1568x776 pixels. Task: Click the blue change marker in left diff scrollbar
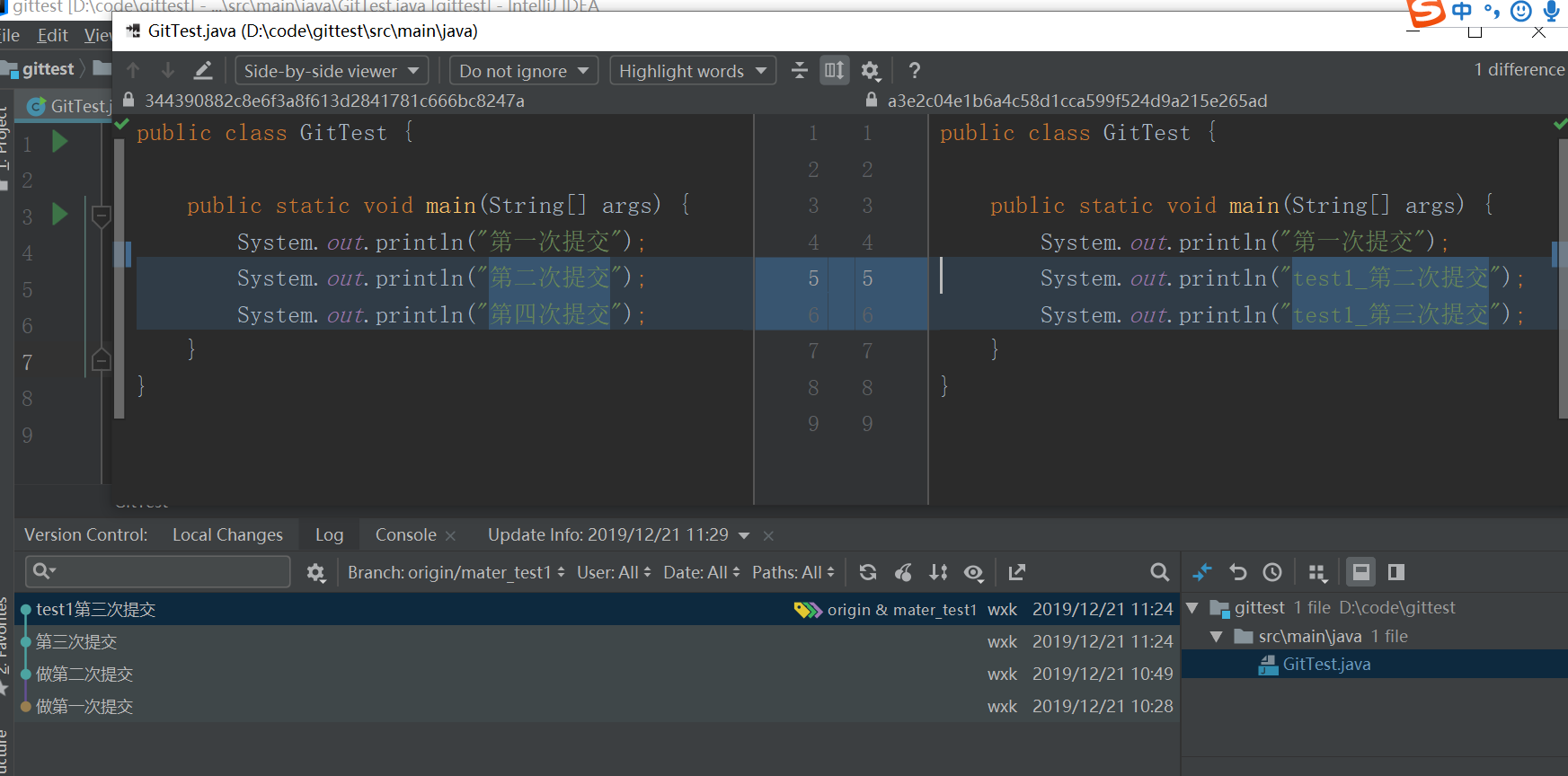point(122,254)
